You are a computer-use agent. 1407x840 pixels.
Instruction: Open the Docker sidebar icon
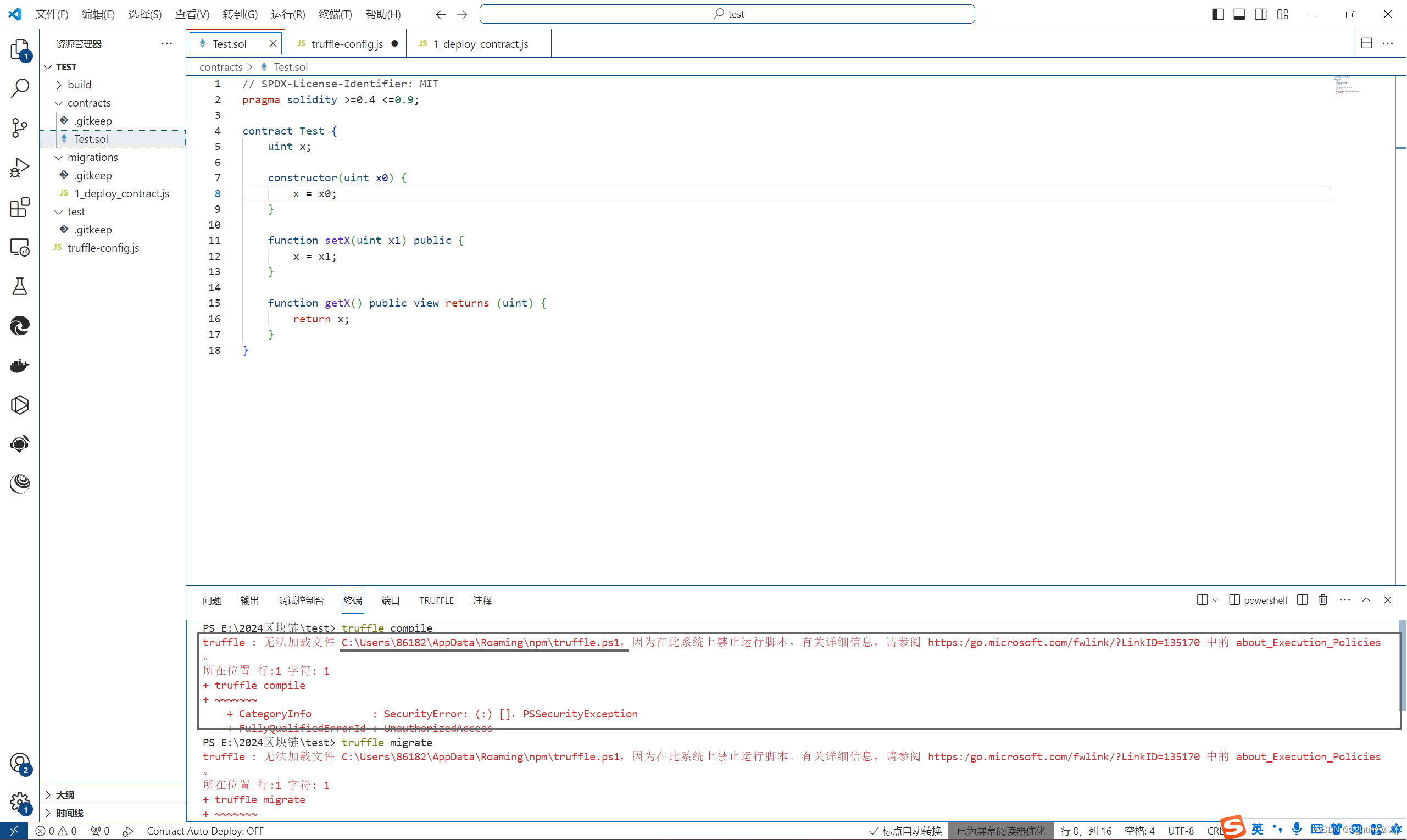[x=19, y=365]
